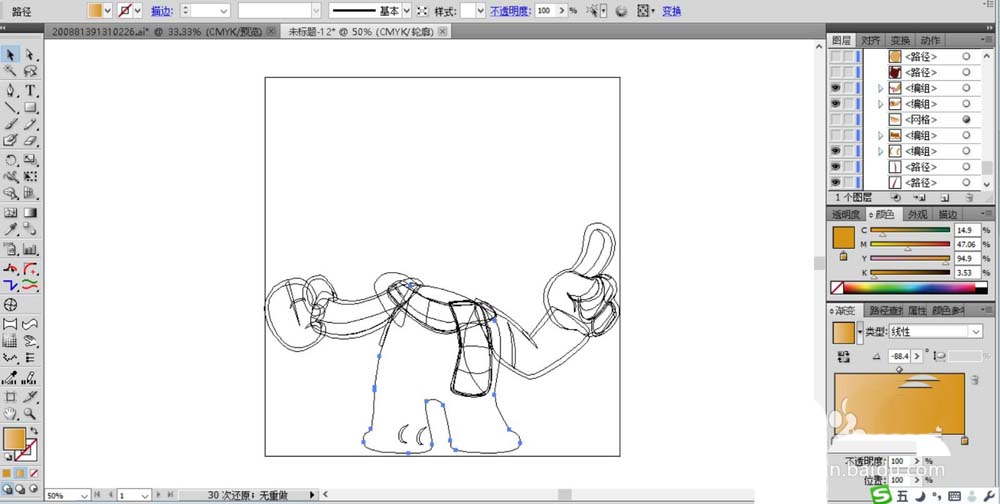Click the reverse gradient icon
The image size is (1000, 504).
tap(844, 356)
